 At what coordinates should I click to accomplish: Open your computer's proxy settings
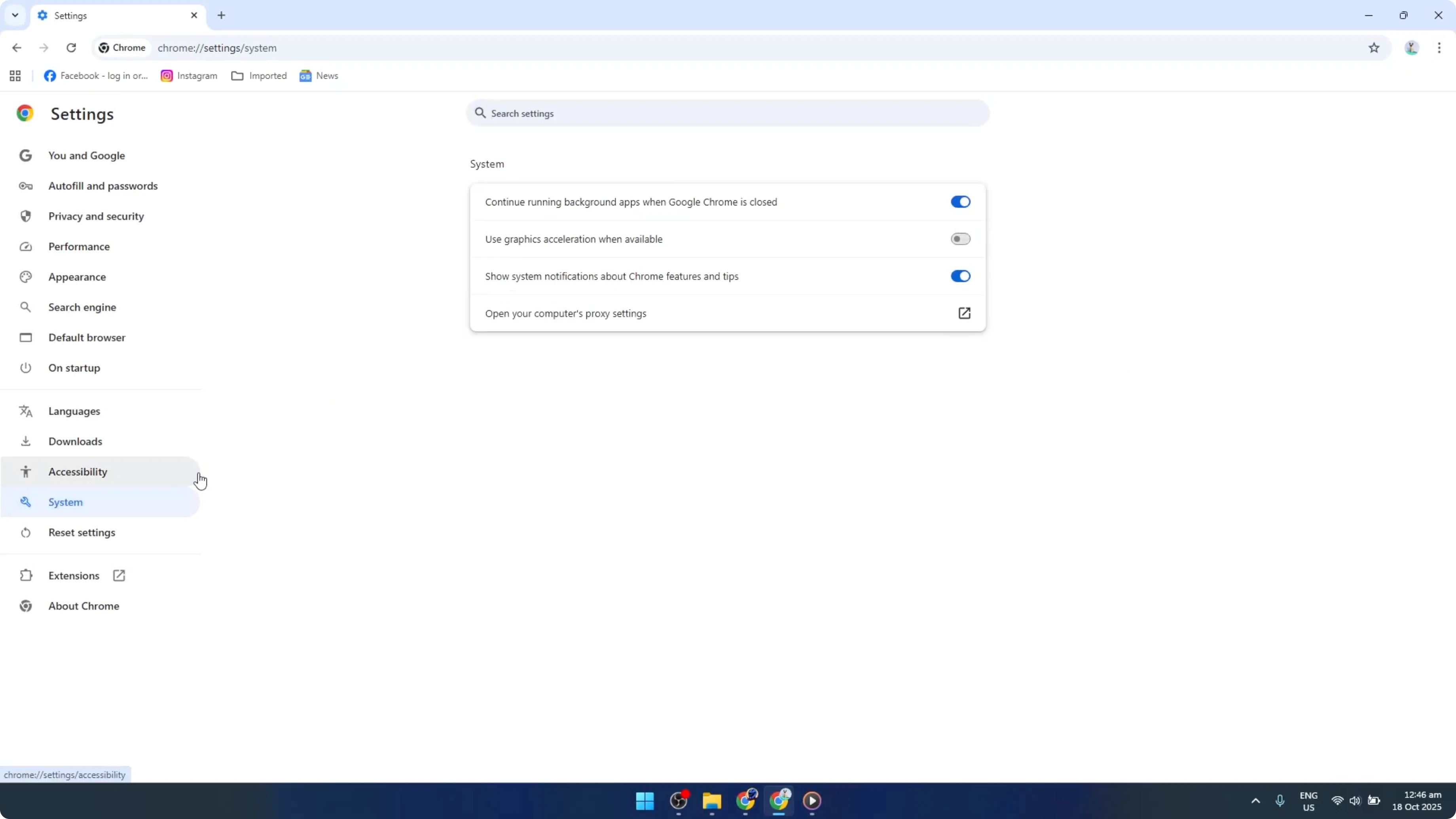pyautogui.click(x=566, y=313)
